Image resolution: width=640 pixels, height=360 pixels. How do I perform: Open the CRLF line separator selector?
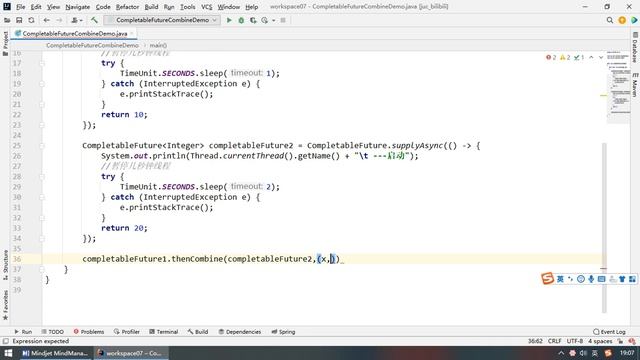pyautogui.click(x=554, y=341)
